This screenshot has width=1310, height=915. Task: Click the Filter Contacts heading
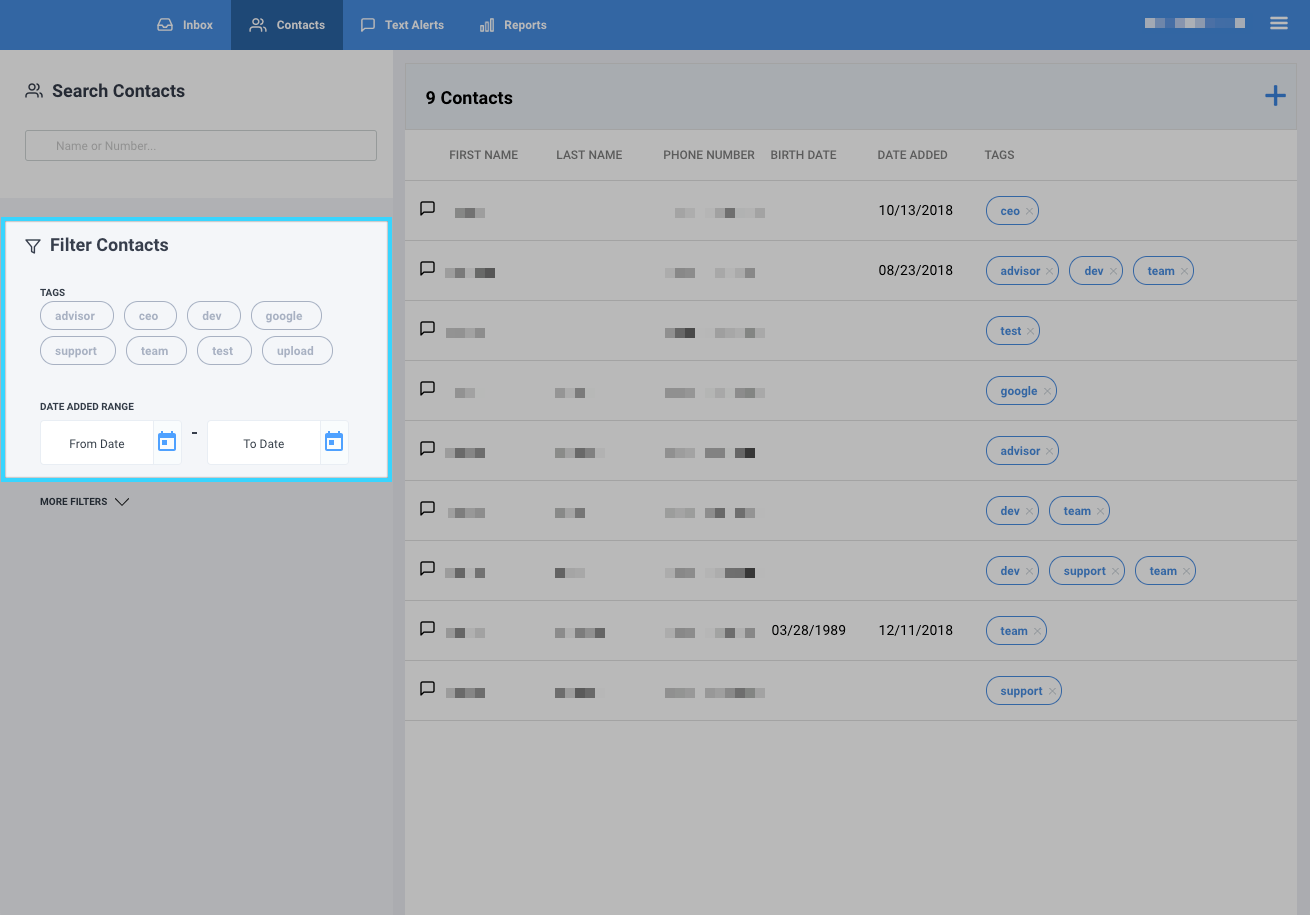(x=109, y=245)
